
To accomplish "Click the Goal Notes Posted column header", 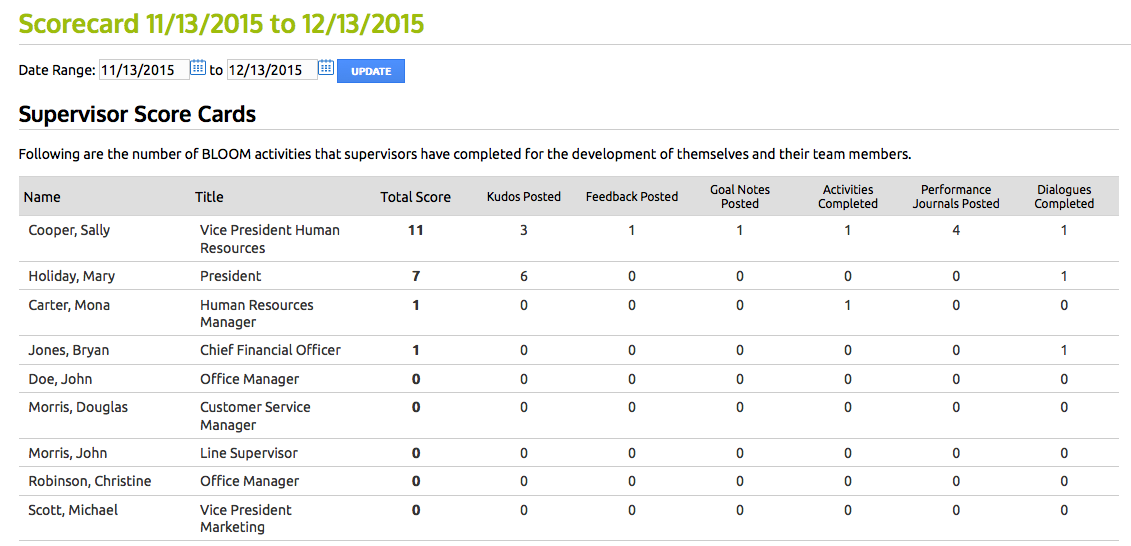I will tap(740, 197).
